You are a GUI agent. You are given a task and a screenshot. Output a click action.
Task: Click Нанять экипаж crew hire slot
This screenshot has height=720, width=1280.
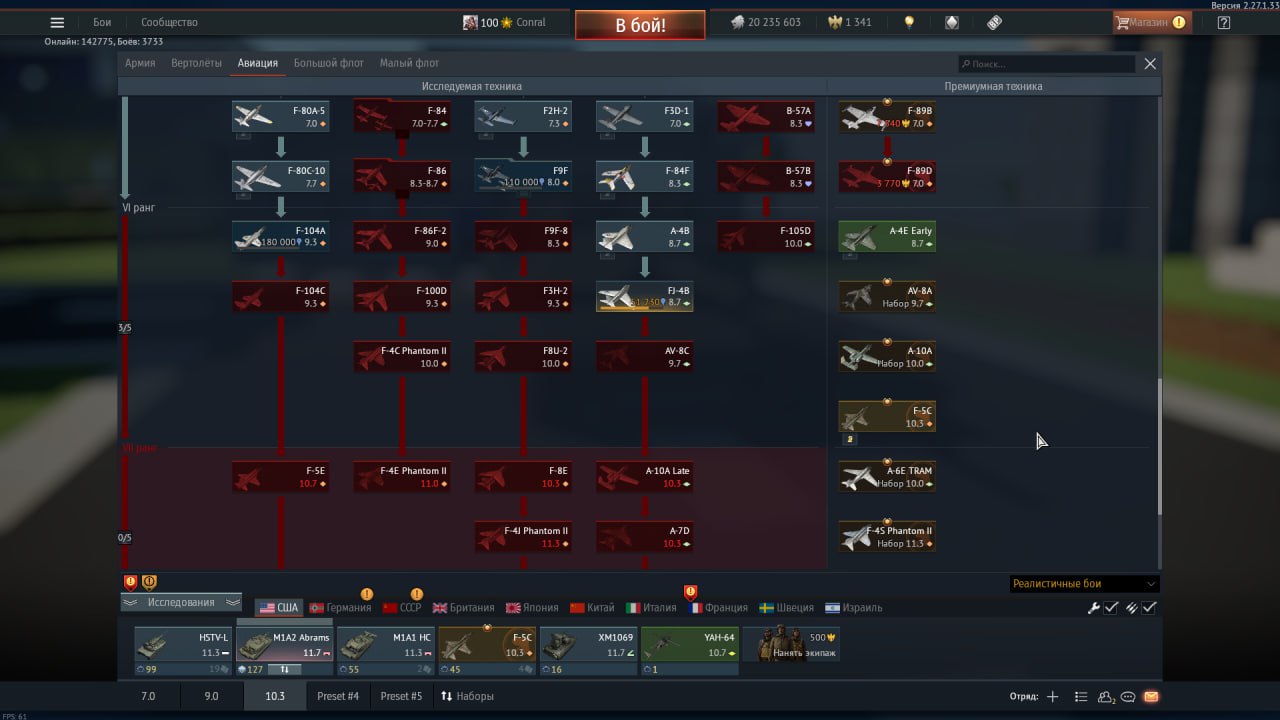click(791, 645)
